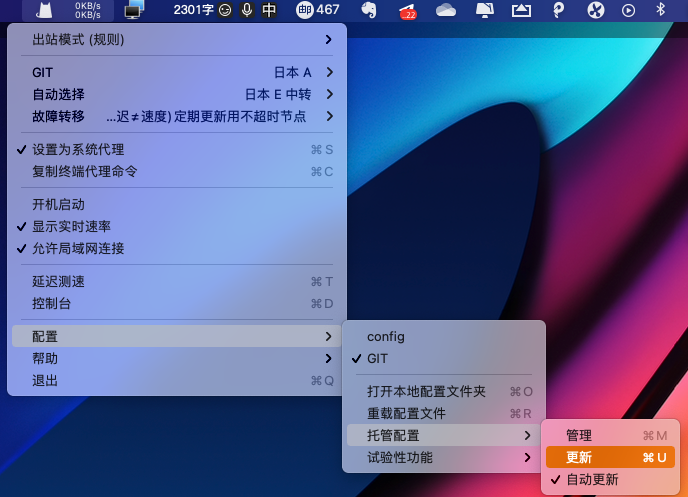This screenshot has width=688, height=497.
Task: Open the cloud icon in menu bar
Action: (x=446, y=10)
